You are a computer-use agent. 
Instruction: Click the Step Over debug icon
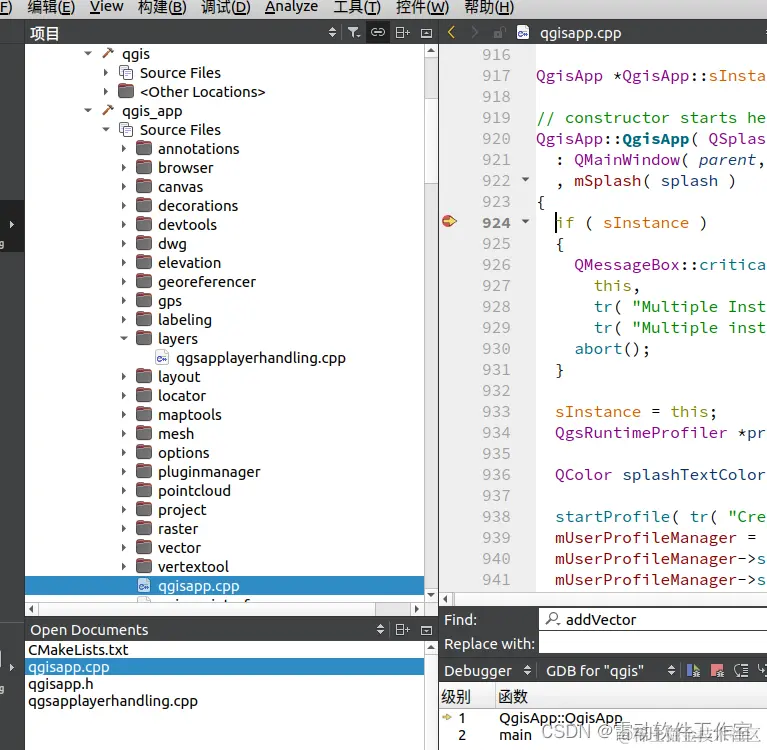741,671
